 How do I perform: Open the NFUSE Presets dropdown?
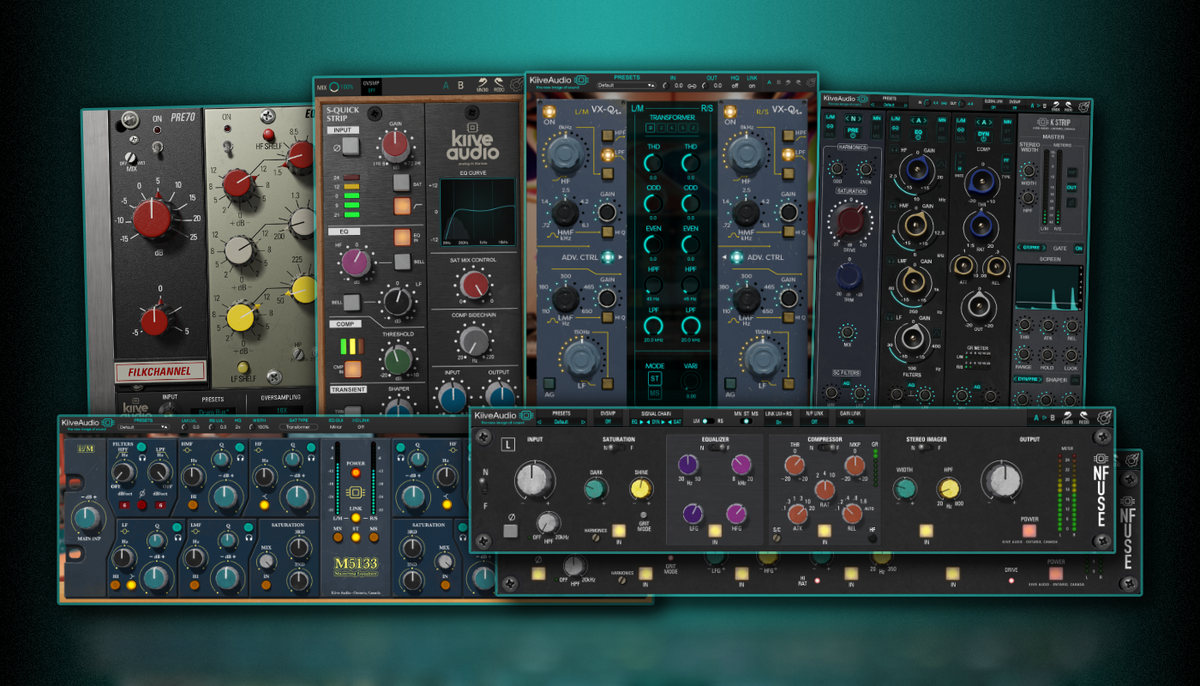pos(561,422)
